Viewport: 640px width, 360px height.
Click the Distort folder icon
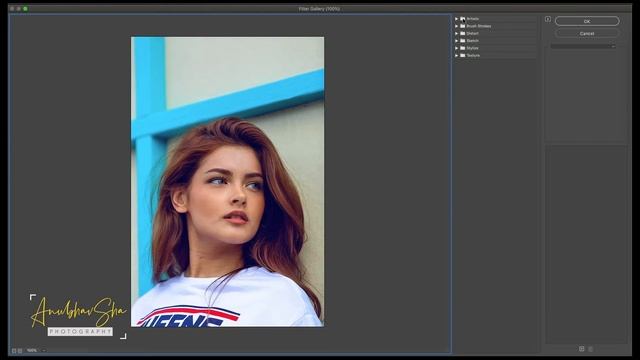[x=462, y=33]
